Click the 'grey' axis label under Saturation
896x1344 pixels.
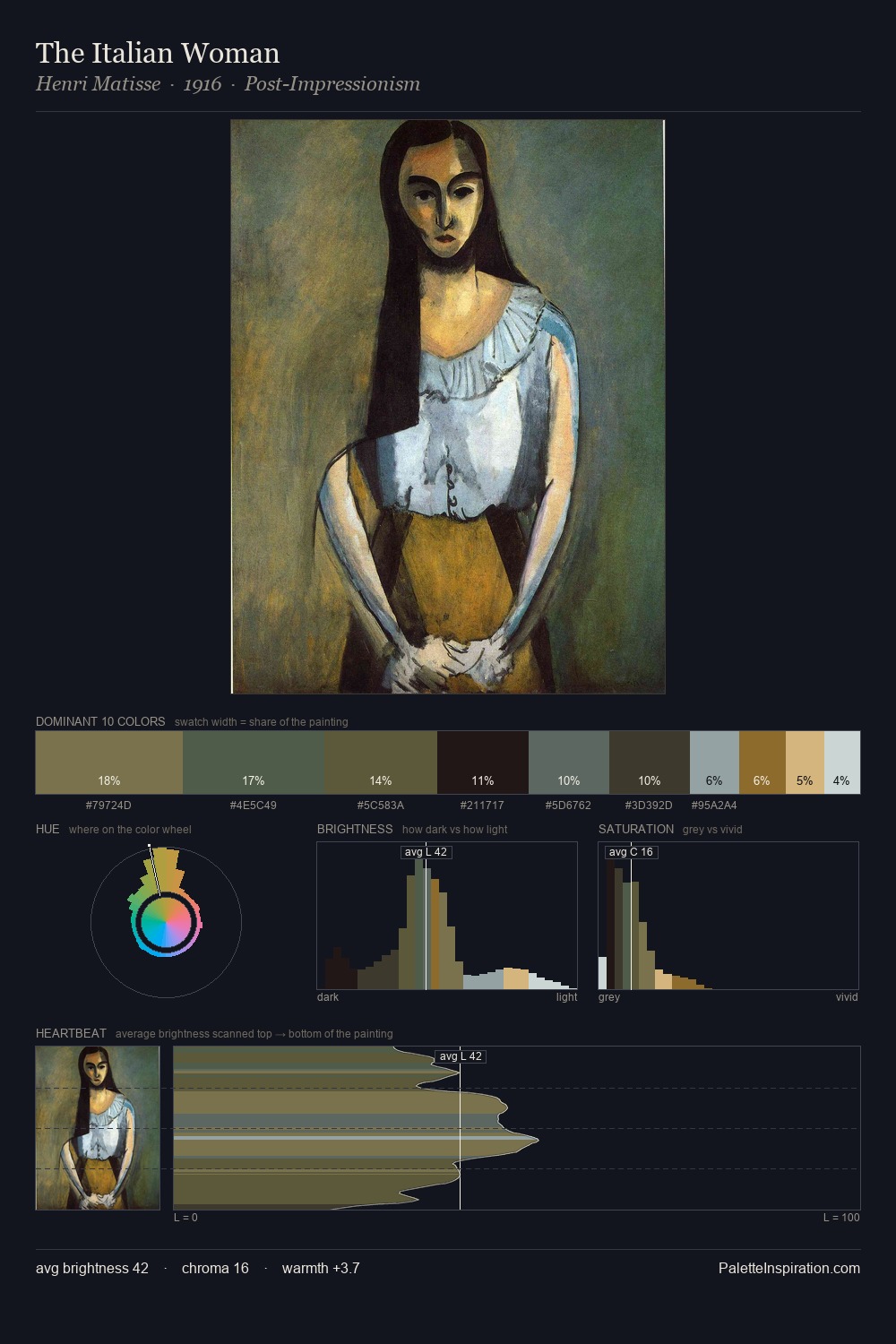coord(609,996)
